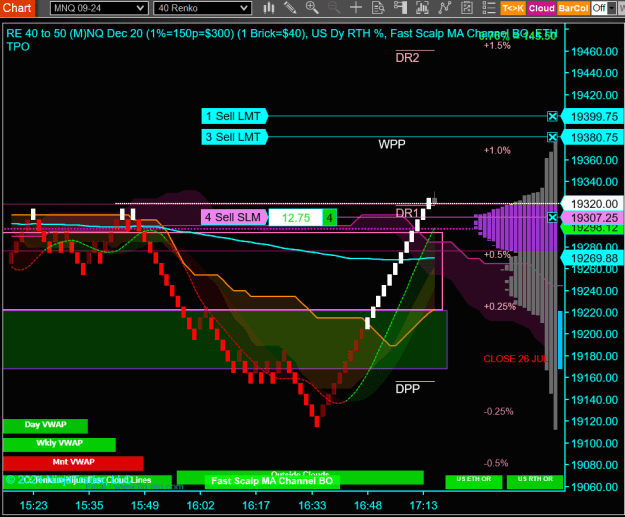The height and width of the screenshot is (517, 625).
Task: Click the +0.25% level label
Action: click(499, 307)
